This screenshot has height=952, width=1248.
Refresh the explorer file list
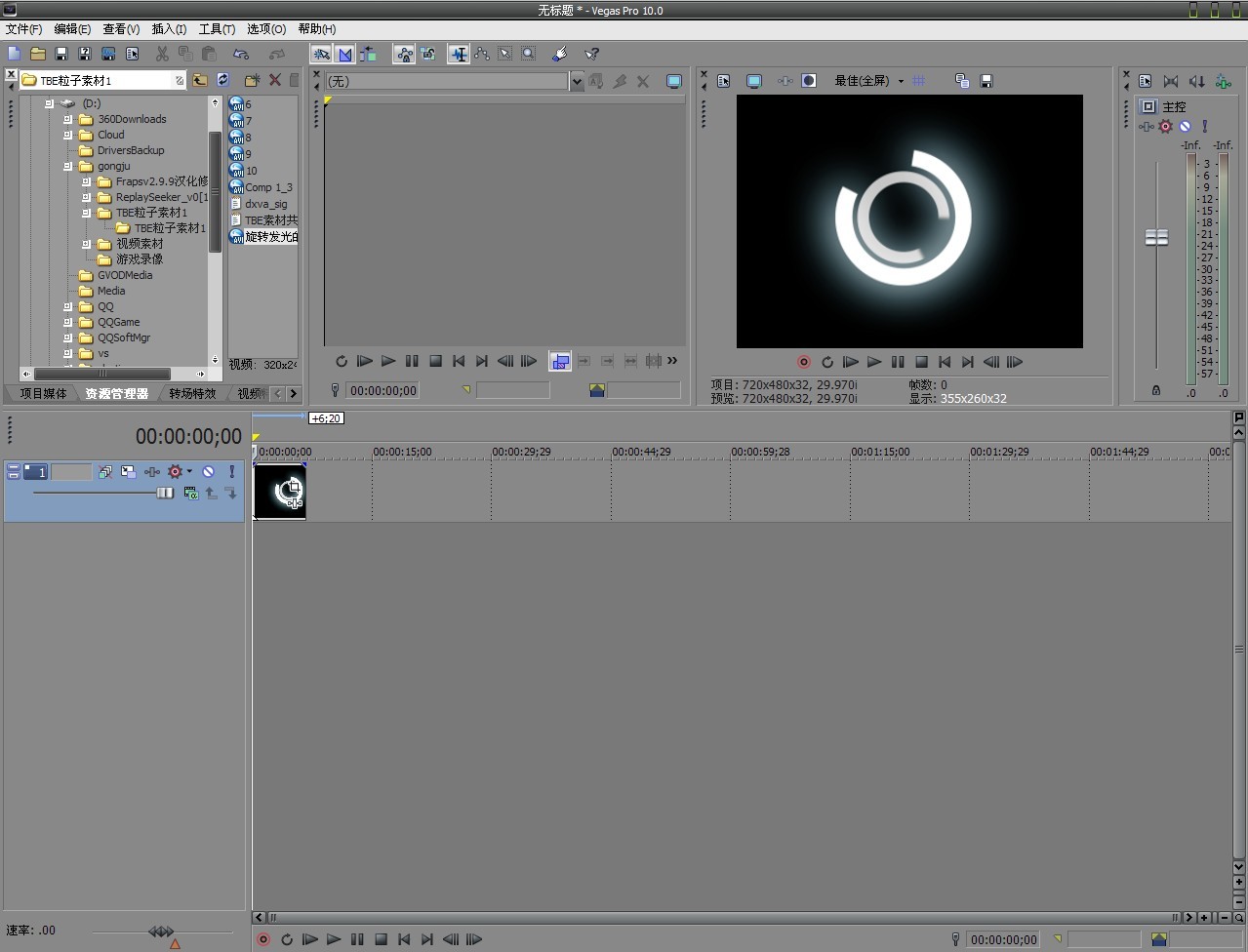coord(222,80)
